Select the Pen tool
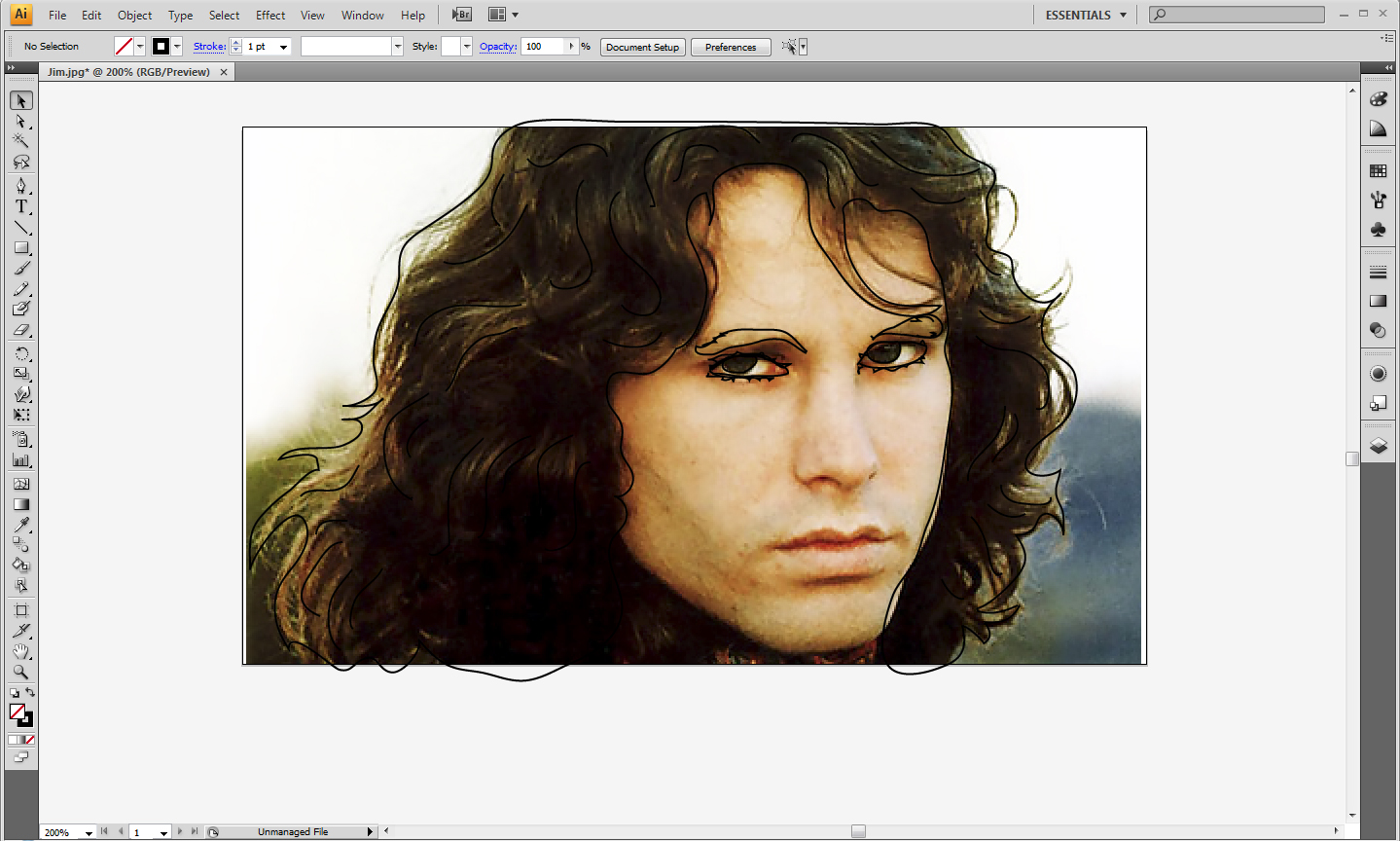 [x=21, y=186]
